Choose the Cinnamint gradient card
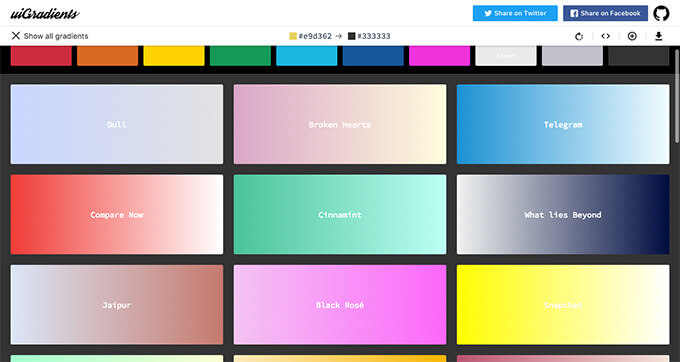Screen dimensions: 680x362 [340, 215]
